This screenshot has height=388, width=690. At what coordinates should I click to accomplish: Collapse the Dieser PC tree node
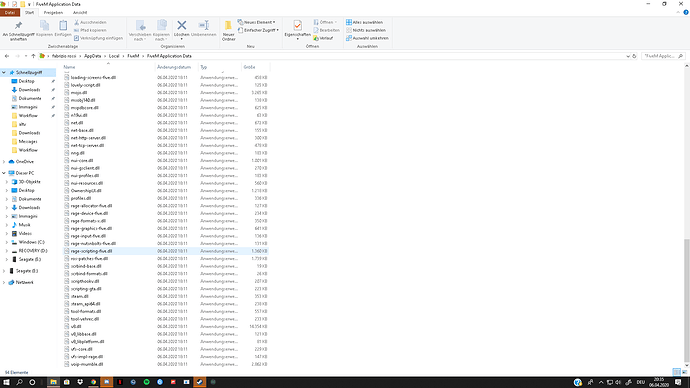click(x=4, y=173)
